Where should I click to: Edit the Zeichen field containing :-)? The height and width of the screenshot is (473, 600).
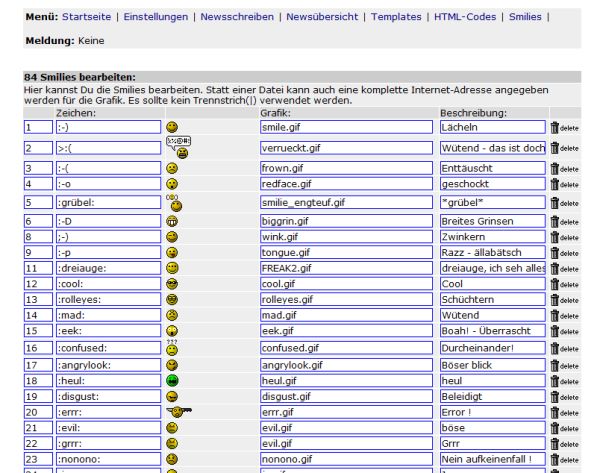point(109,127)
